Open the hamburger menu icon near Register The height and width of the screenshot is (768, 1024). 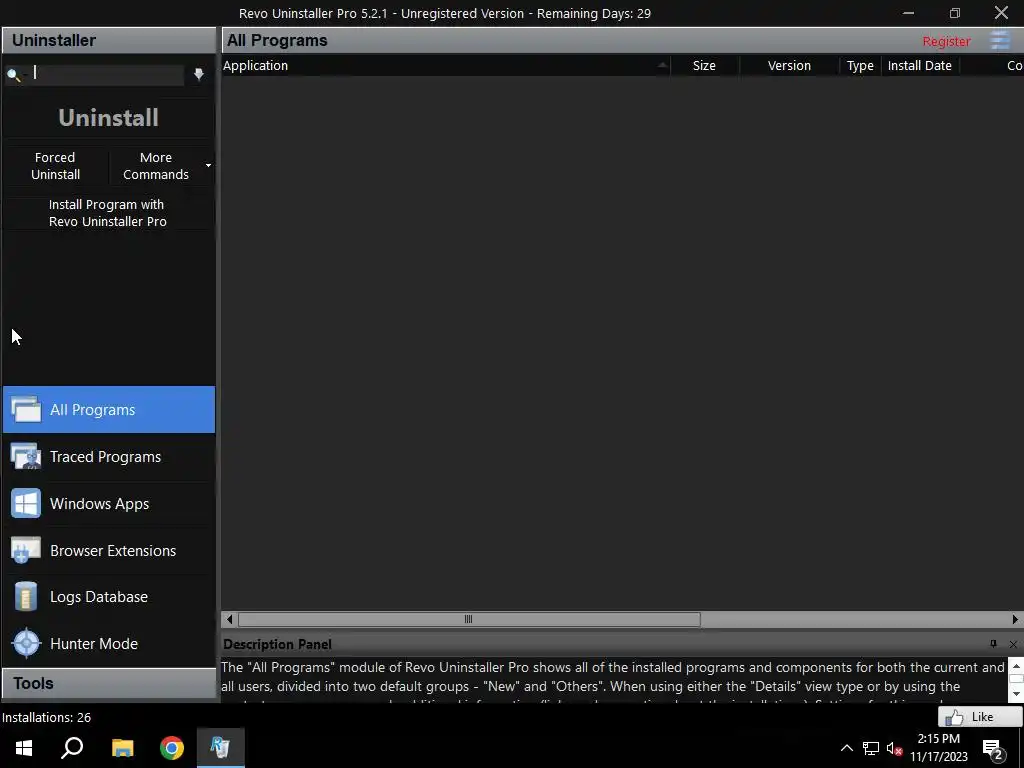click(x=1000, y=40)
